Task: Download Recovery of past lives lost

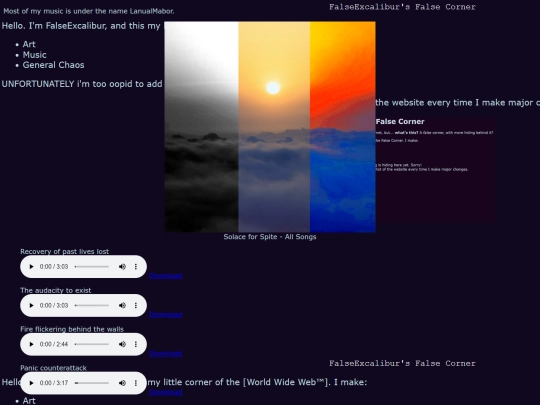Action: tap(166, 276)
